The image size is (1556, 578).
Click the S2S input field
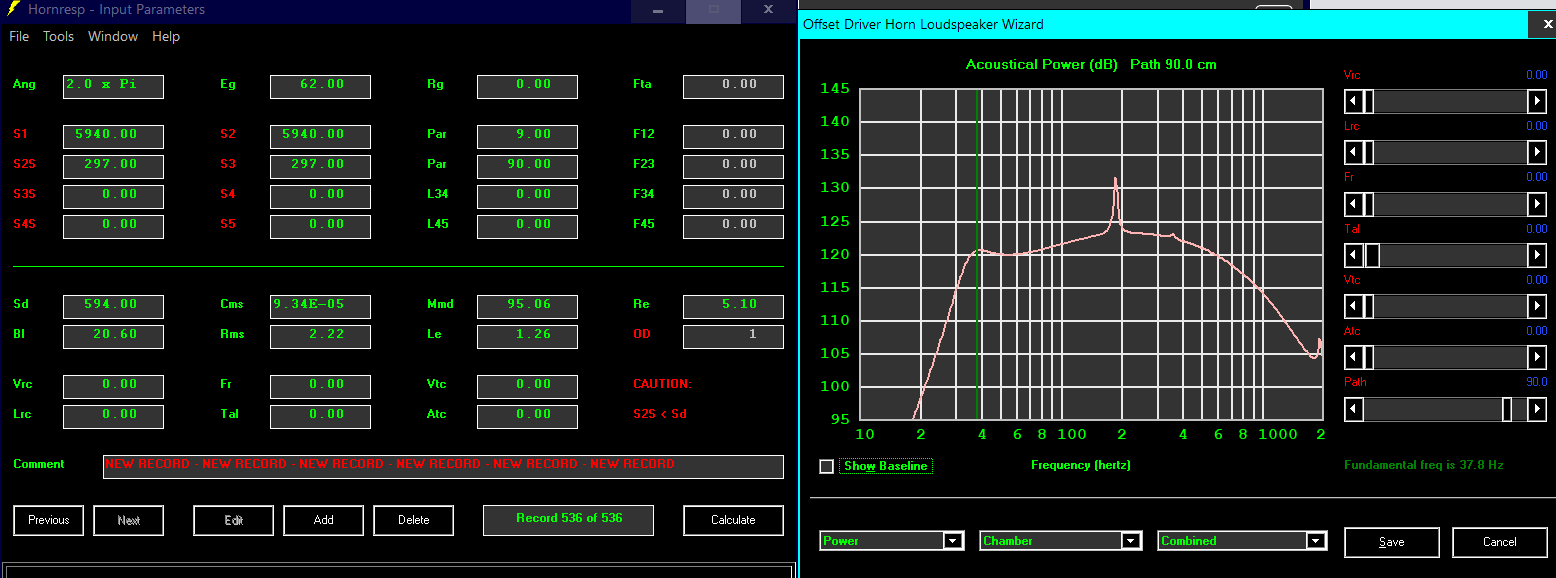(x=113, y=166)
